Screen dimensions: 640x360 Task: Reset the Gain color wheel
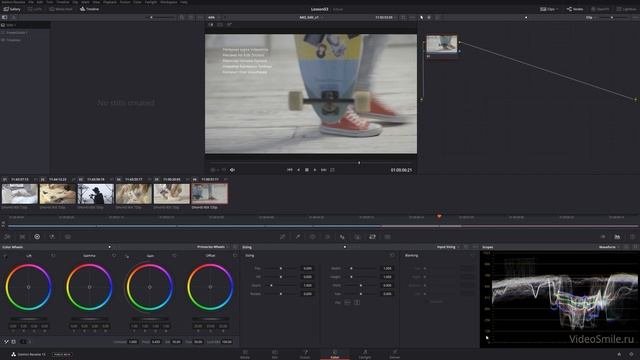174,256
